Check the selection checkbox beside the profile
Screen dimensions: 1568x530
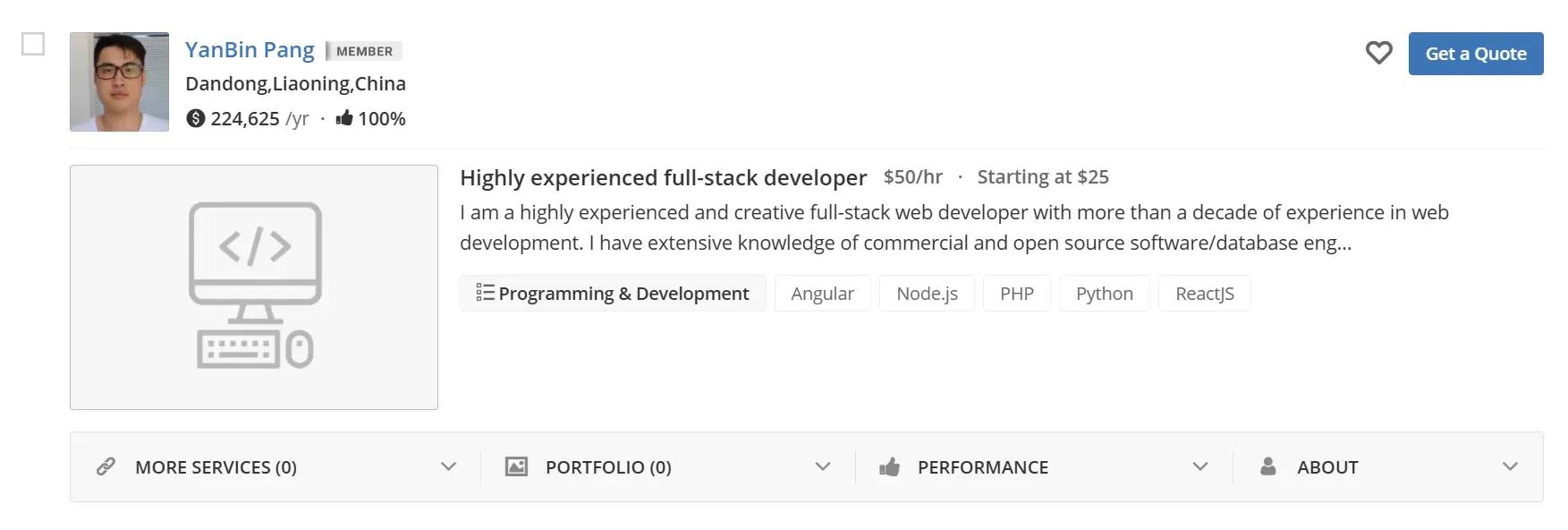point(33,42)
